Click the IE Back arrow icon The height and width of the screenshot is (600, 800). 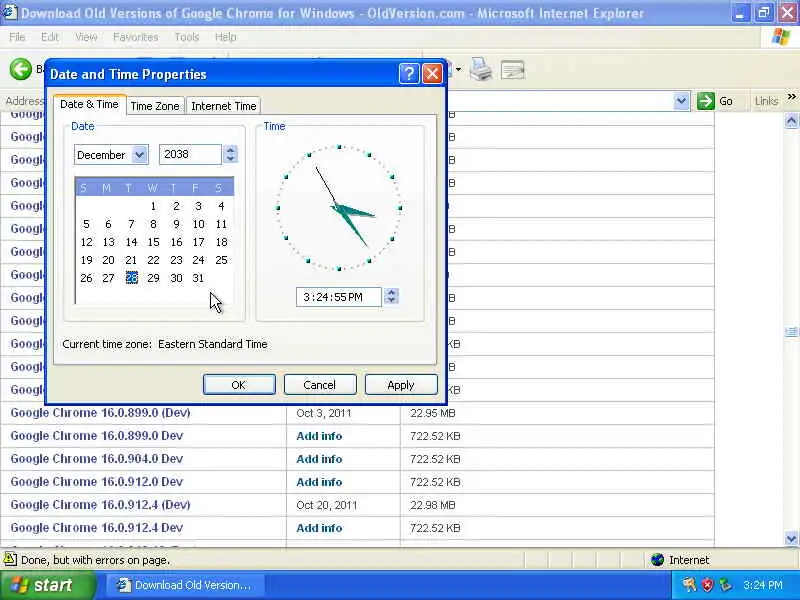coord(21,69)
